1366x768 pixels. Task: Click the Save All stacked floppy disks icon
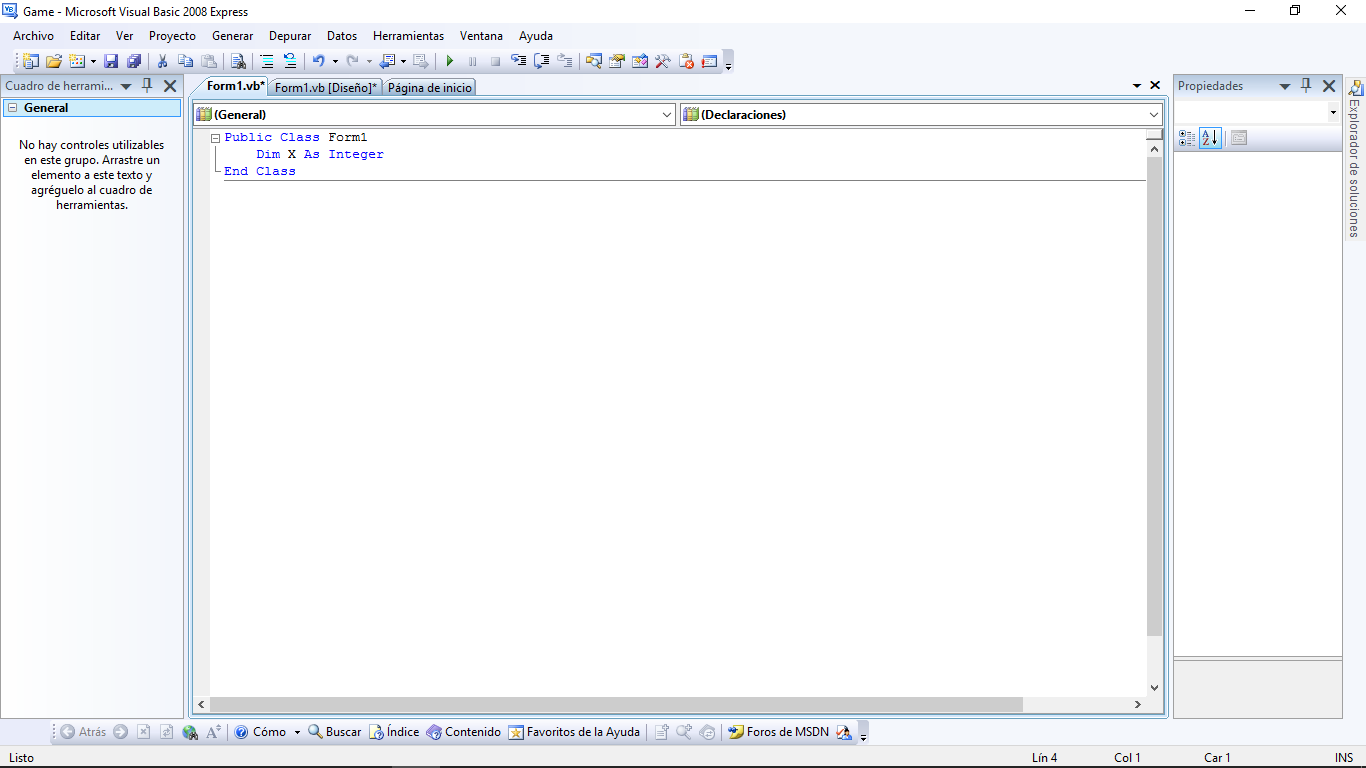coord(134,61)
